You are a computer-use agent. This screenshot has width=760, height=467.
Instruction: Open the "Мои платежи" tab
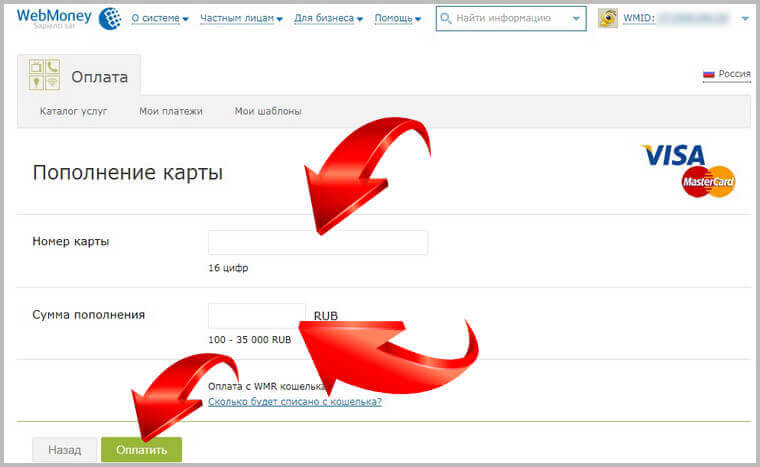[x=171, y=111]
